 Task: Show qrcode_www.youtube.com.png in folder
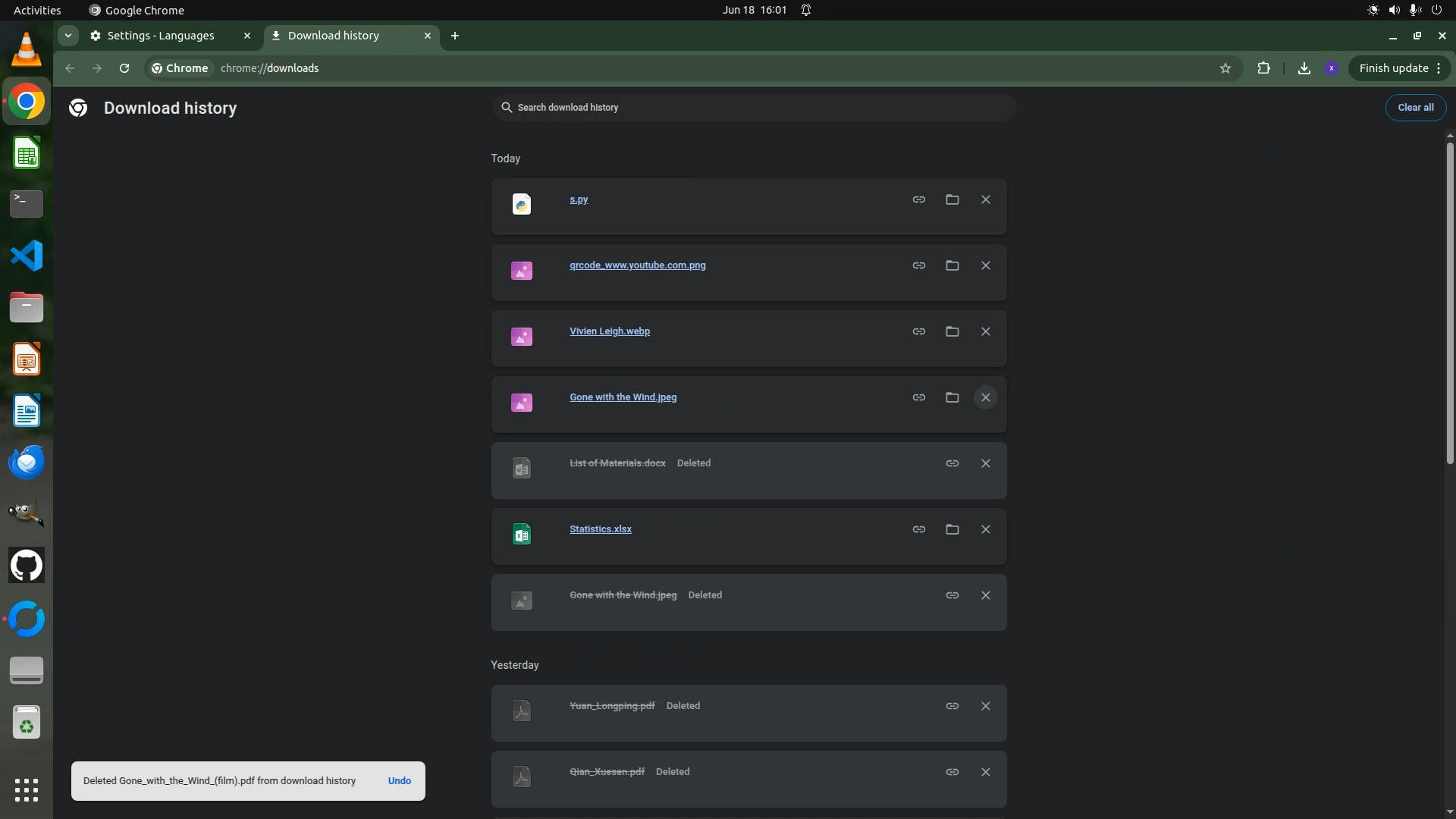(x=952, y=265)
